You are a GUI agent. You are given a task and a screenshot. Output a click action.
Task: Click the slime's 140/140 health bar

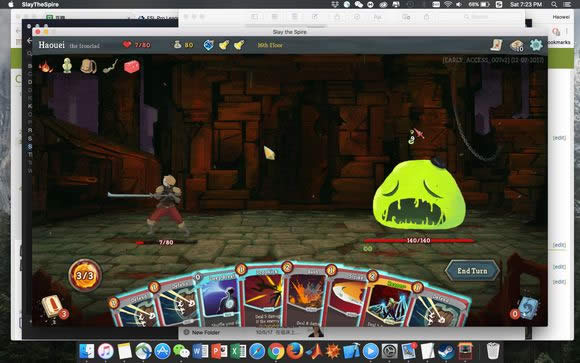tap(419, 241)
